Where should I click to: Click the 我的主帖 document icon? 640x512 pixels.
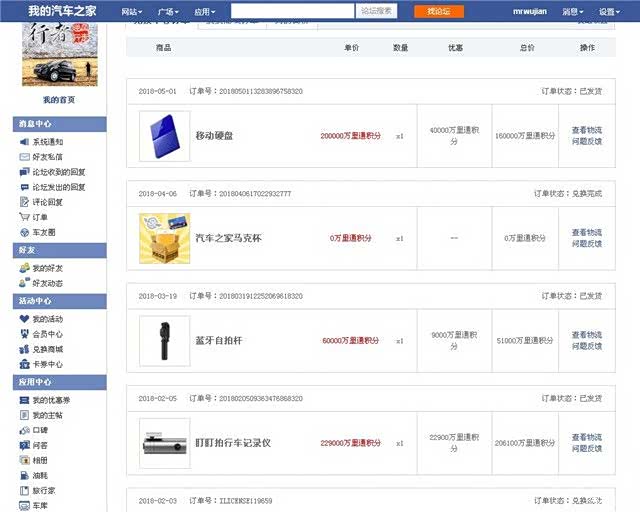(24, 415)
